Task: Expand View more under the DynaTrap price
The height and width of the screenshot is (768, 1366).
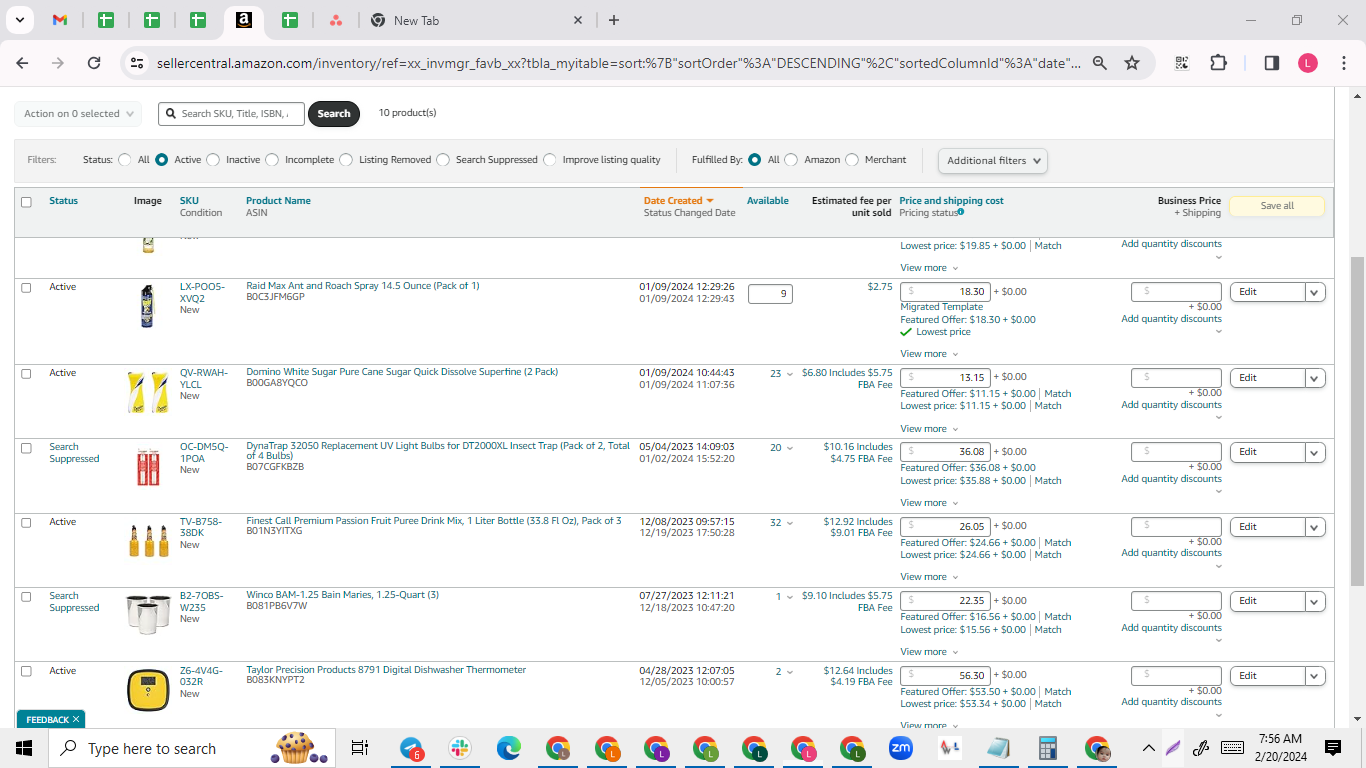Action: point(929,503)
